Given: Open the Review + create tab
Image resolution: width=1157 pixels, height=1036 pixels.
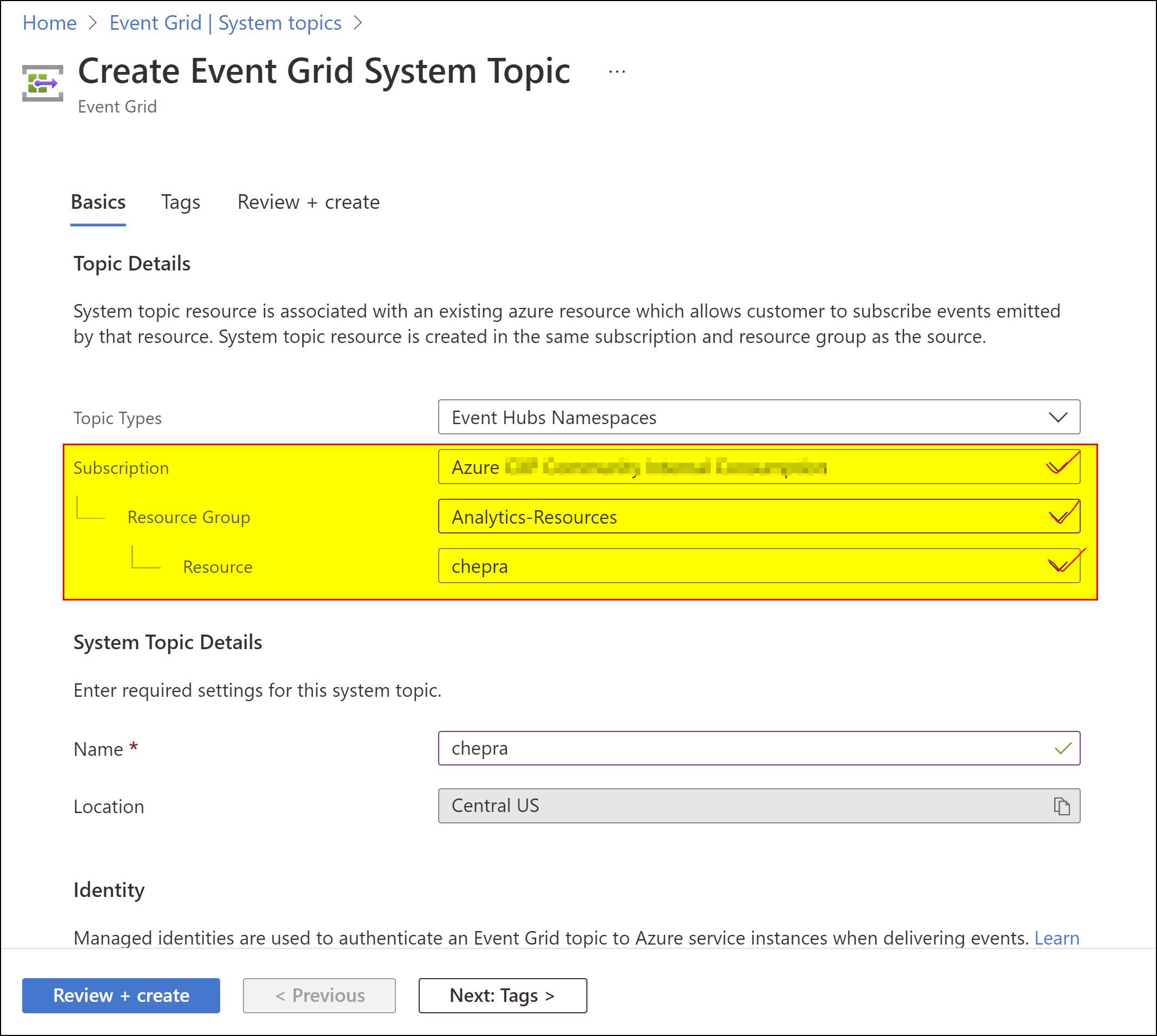Looking at the screenshot, I should 308,202.
